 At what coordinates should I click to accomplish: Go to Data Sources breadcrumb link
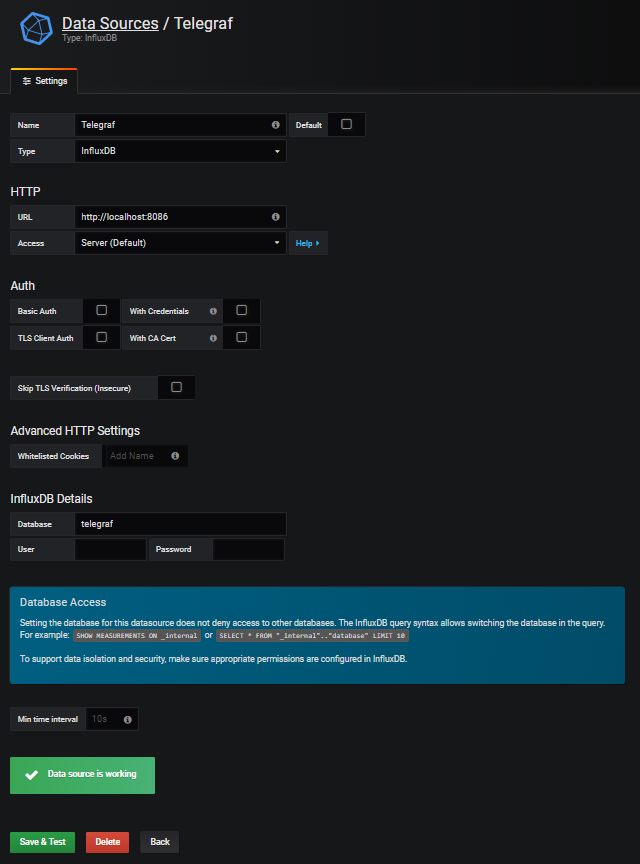point(110,23)
